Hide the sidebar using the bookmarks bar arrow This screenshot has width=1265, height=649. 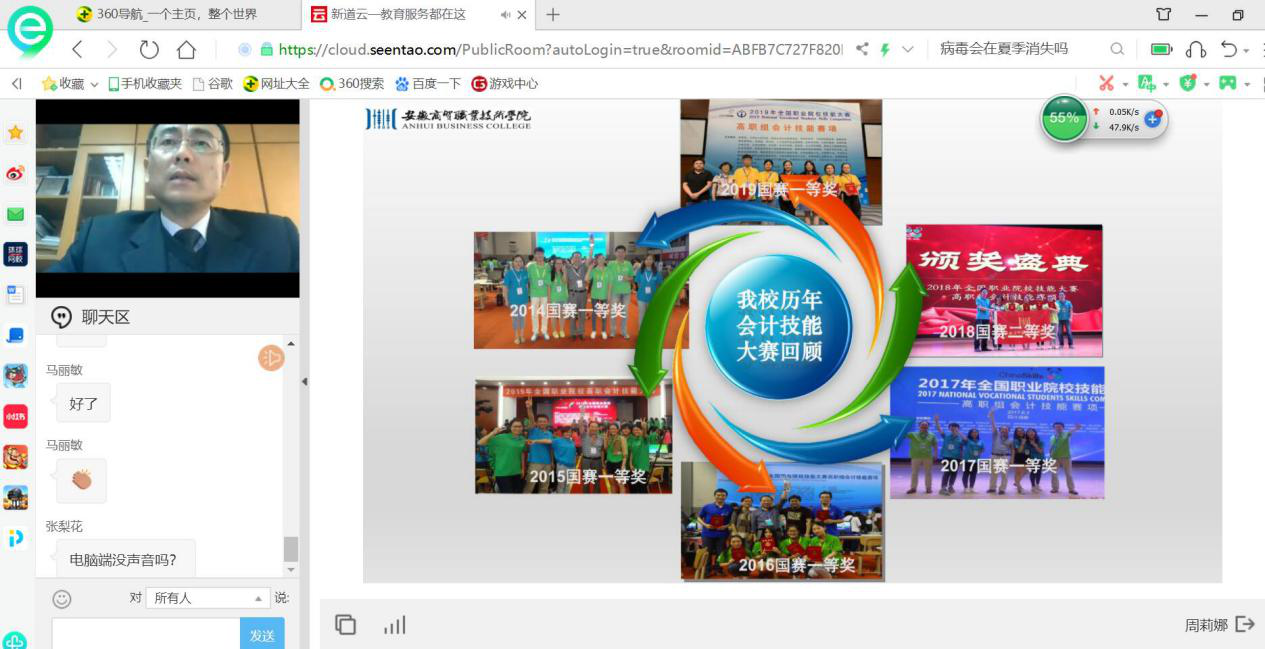(16, 84)
